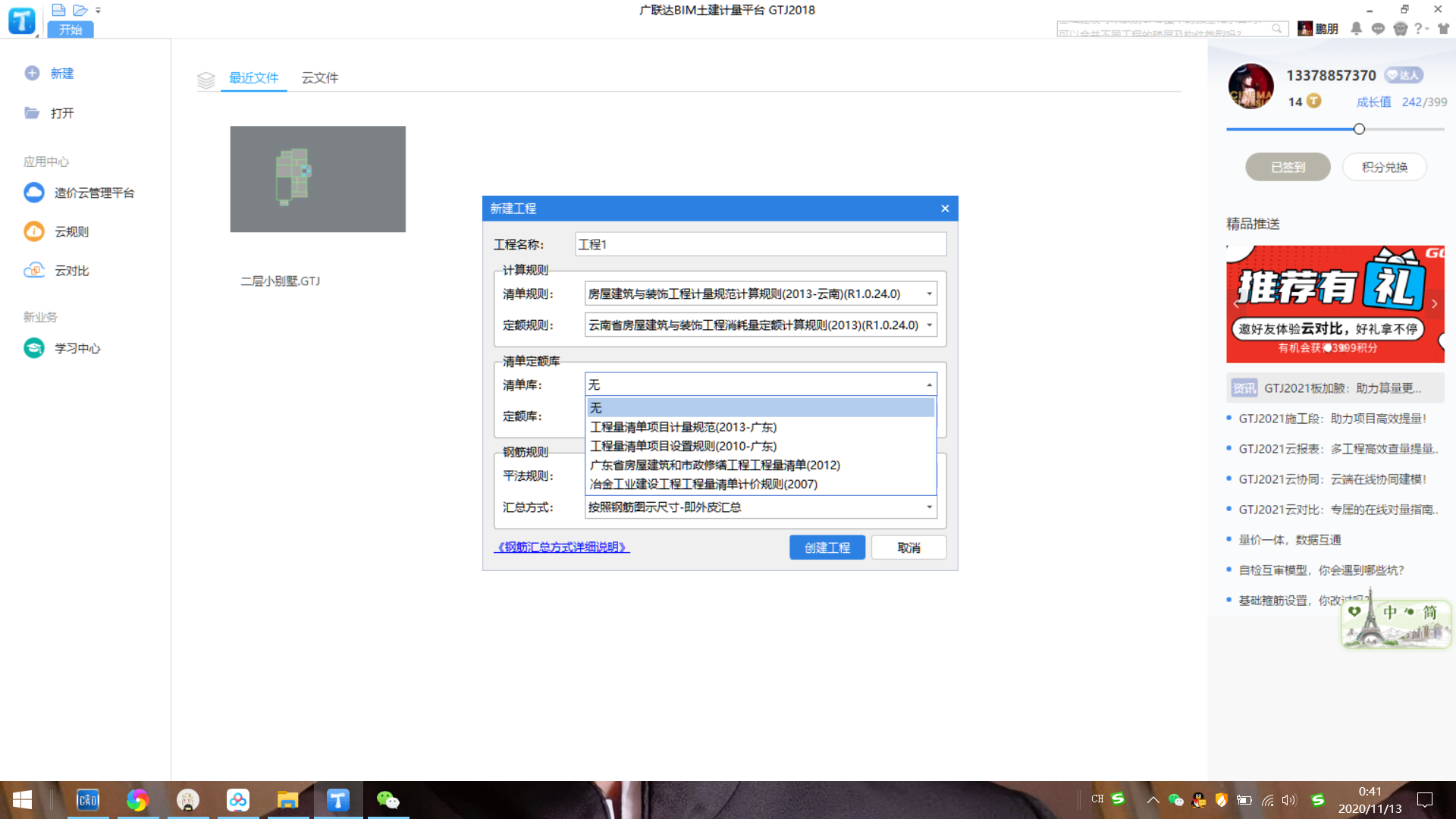Screen dimensions: 1456x819
Task: Select 广东省房屋建筑和市政修缮工程工程量清单(2012) option
Action: coord(761,465)
